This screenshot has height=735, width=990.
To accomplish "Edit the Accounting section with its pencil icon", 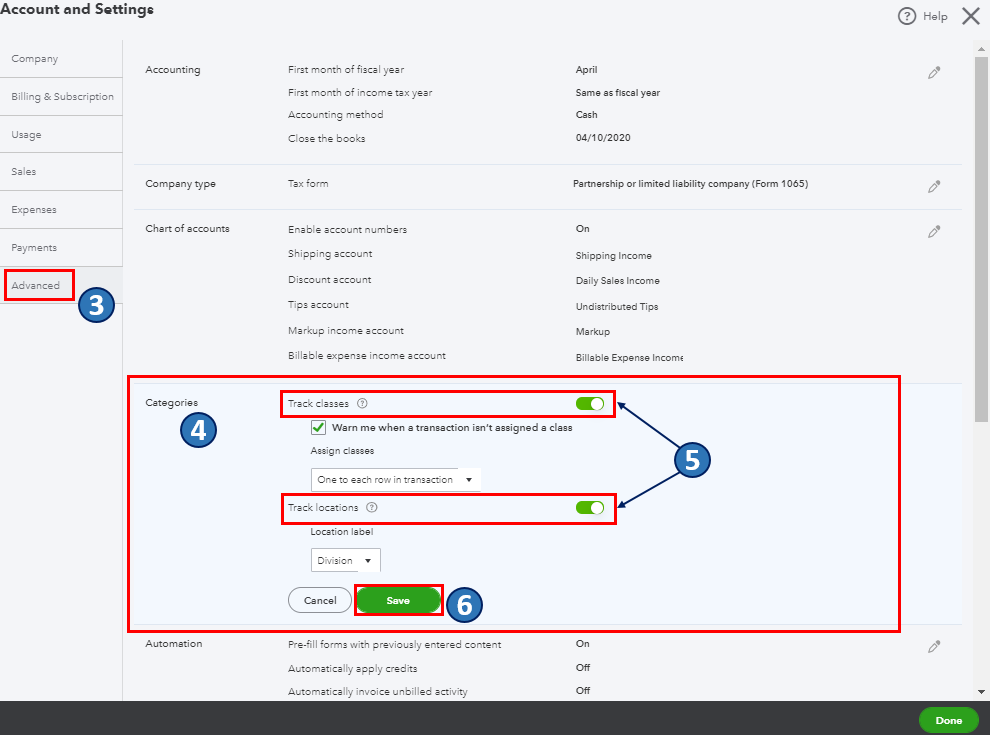I will 934,73.
